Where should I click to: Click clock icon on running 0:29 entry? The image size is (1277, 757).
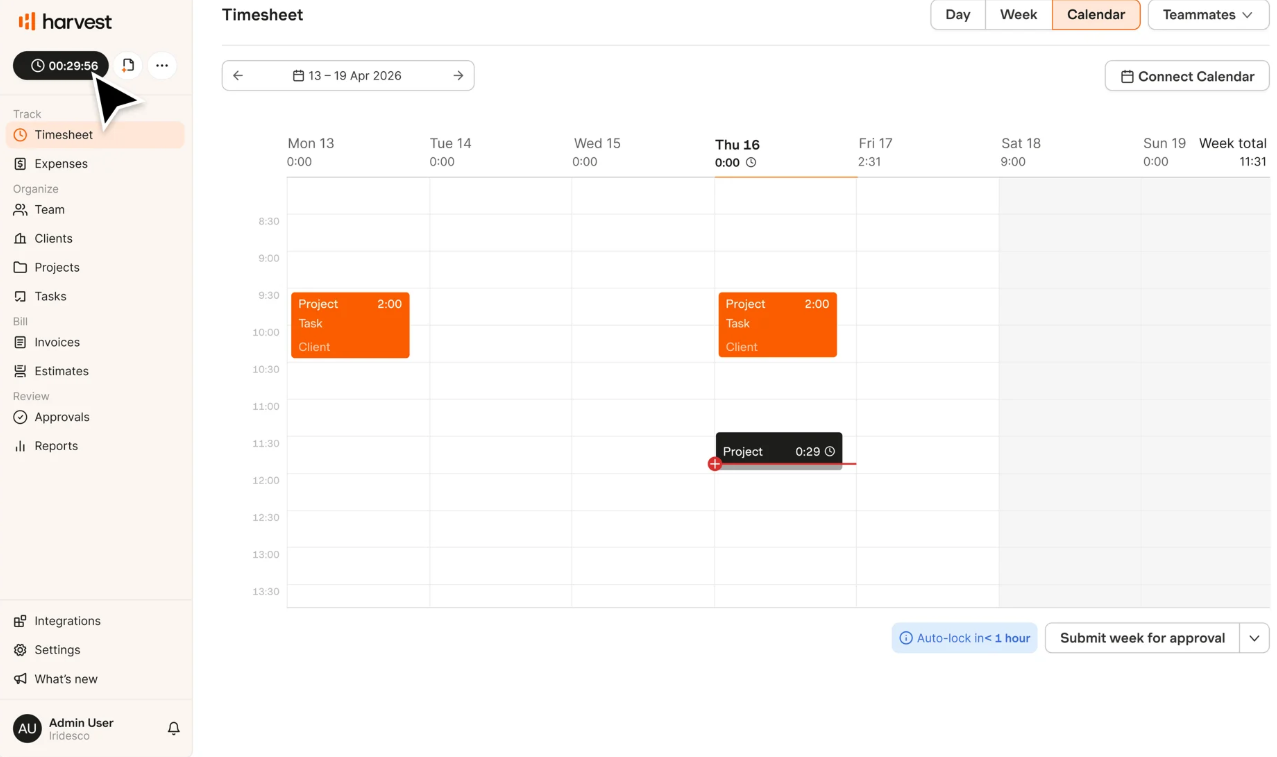(830, 452)
